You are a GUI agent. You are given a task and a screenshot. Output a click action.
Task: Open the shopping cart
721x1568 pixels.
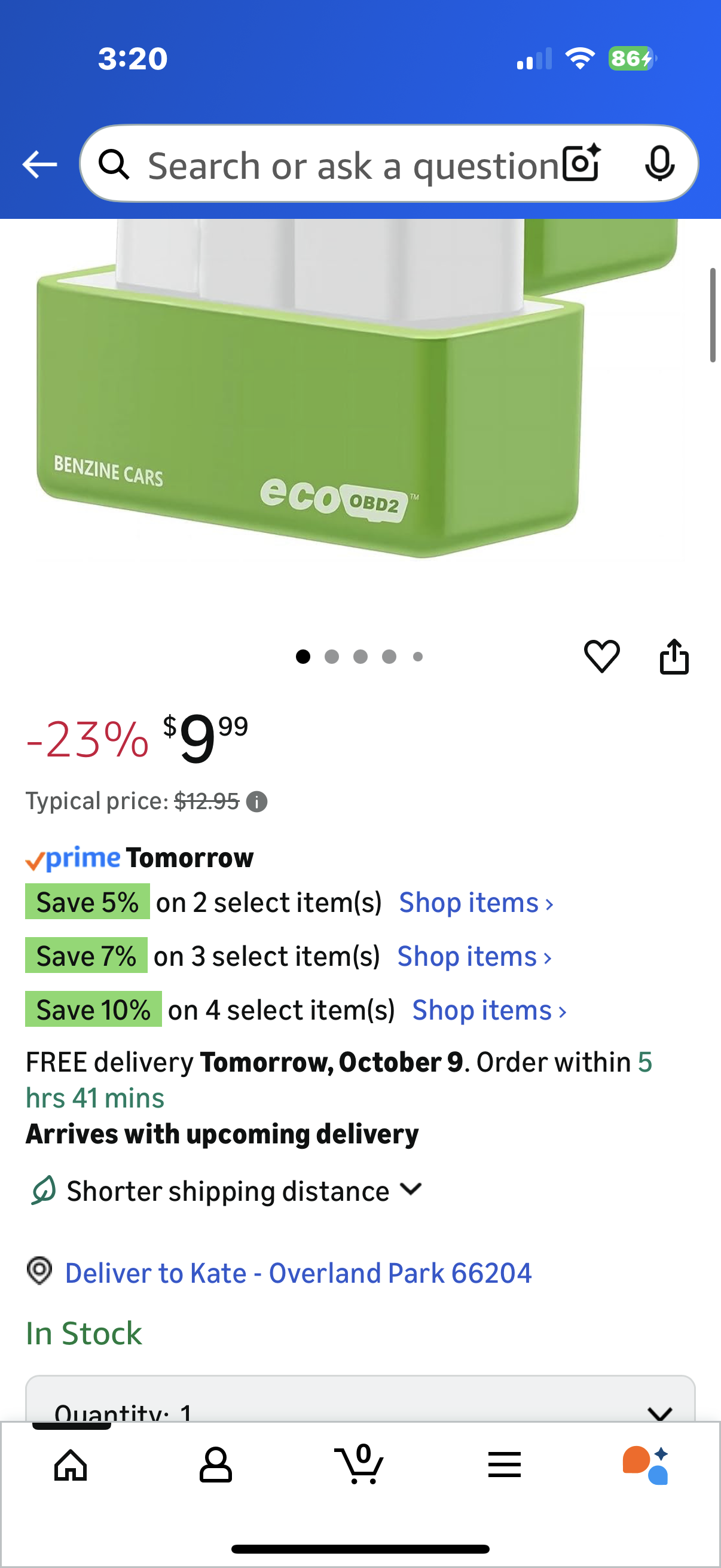pyautogui.click(x=359, y=1465)
